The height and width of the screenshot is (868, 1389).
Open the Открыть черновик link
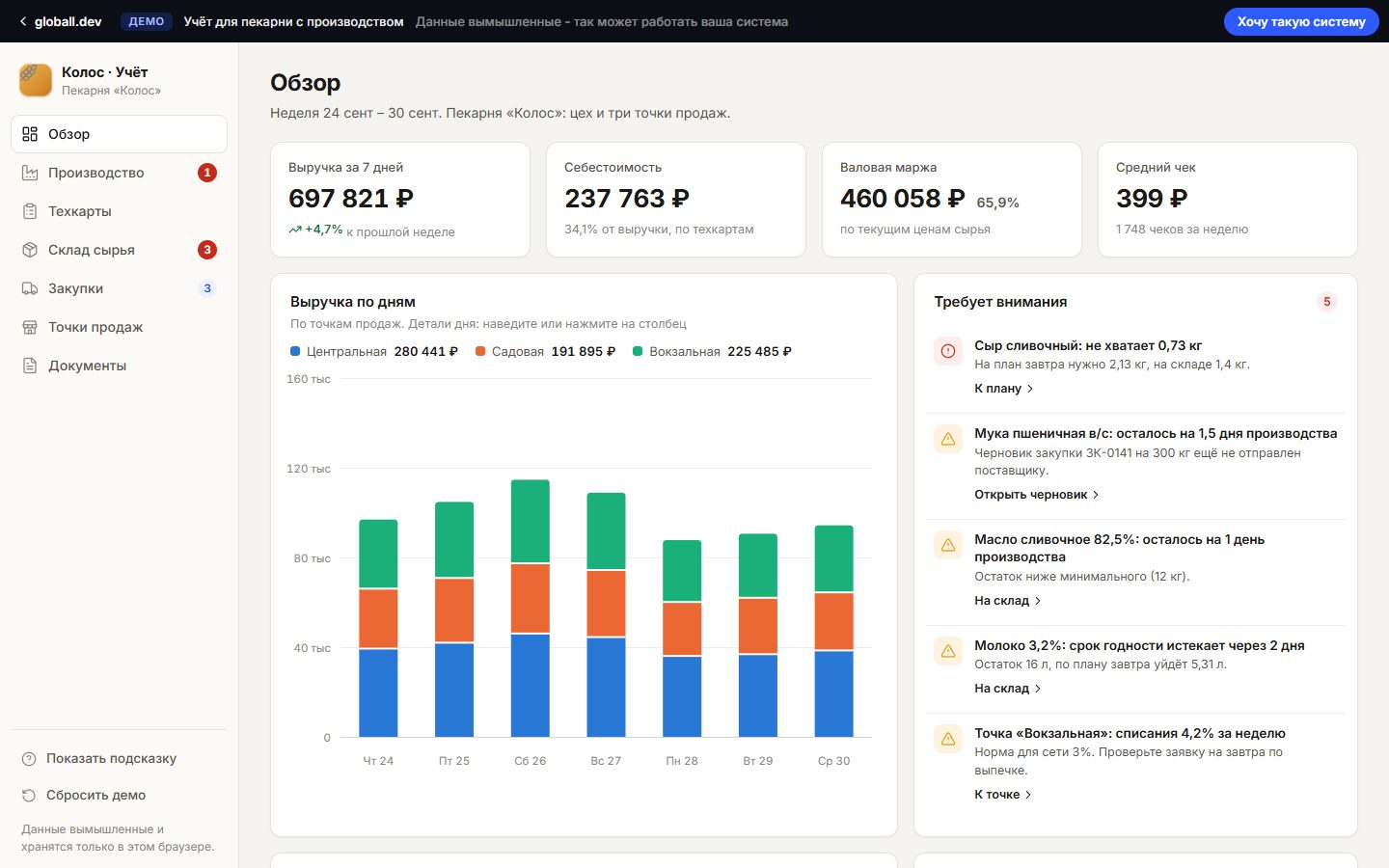click(x=1036, y=494)
